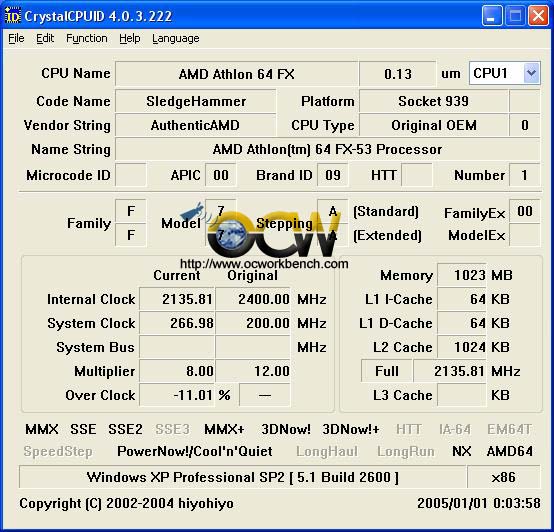Click the original Multiplier 12.00
This screenshot has height=532, width=554.
253,371
